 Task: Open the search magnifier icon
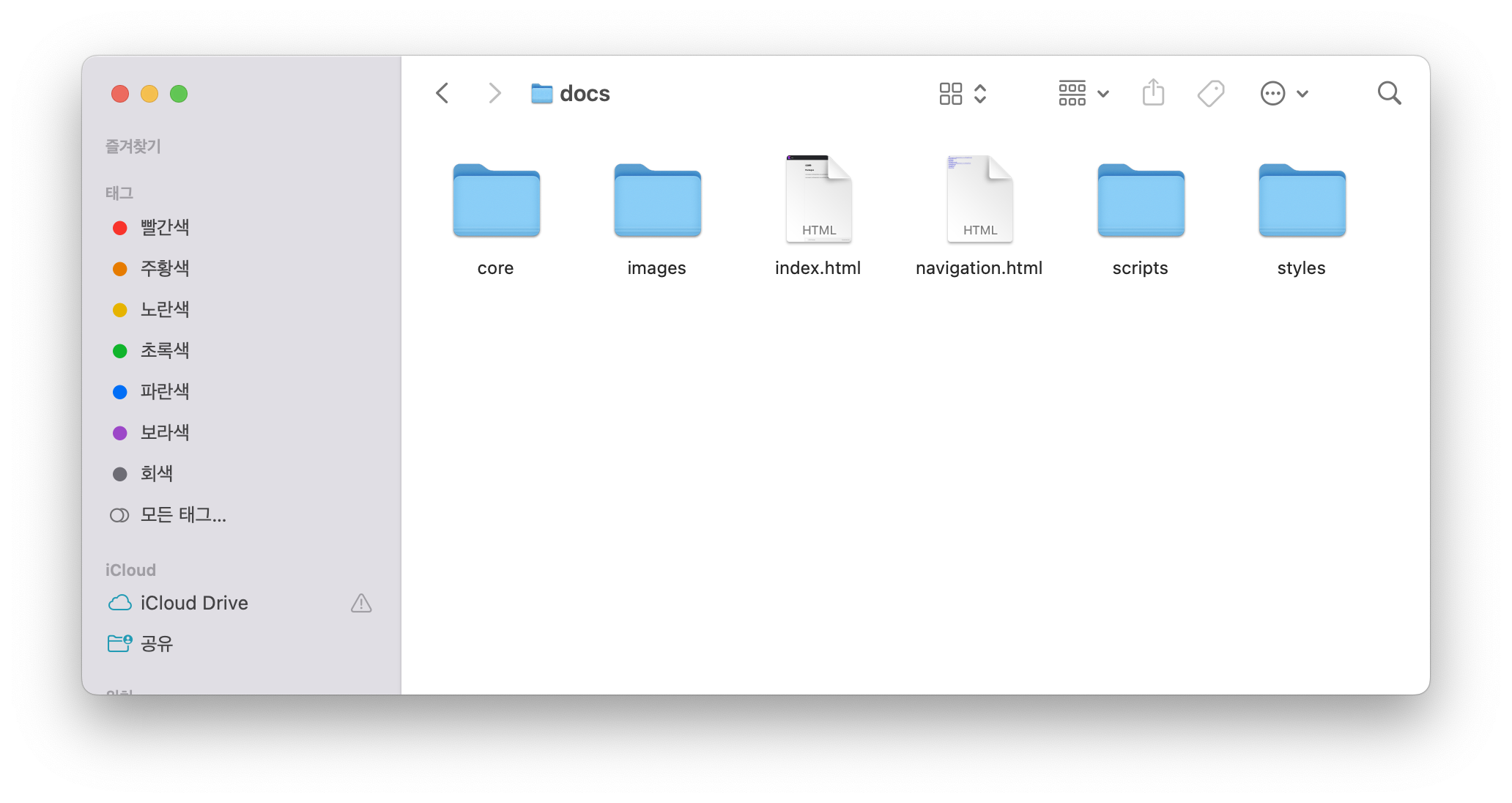1389,93
